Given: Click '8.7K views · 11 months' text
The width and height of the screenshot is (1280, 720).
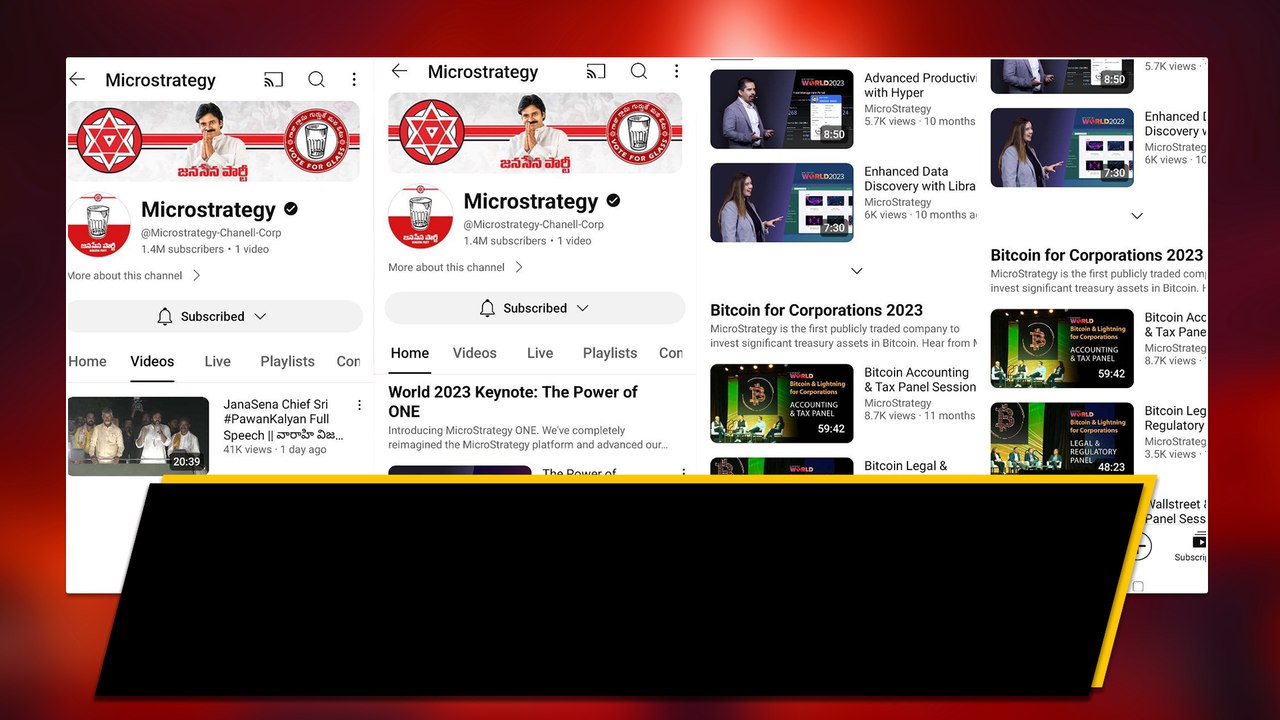Looking at the screenshot, I should point(920,416).
